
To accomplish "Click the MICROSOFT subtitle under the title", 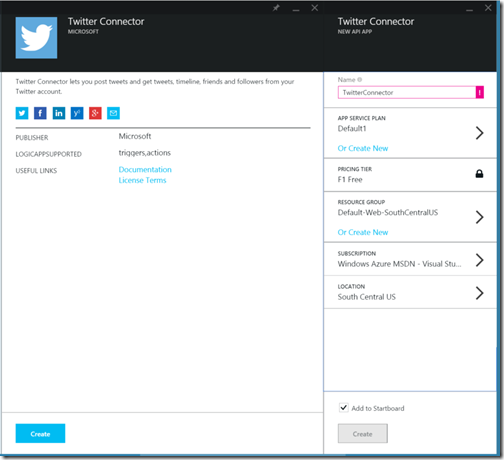I will pyautogui.click(x=83, y=32).
